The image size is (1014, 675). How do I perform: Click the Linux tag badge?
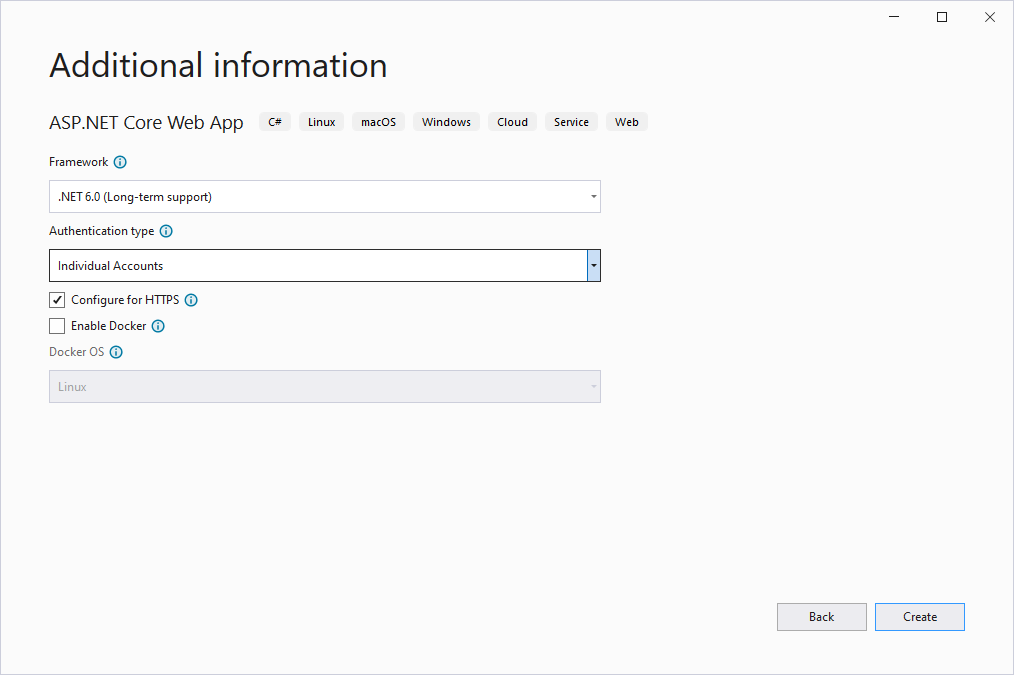pyautogui.click(x=321, y=121)
